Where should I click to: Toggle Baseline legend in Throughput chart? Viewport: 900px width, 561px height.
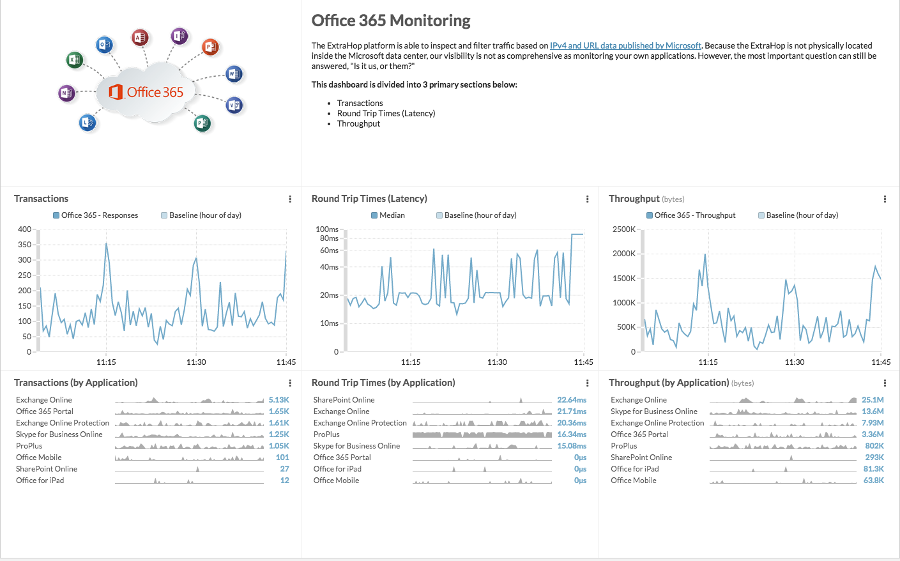798,215
